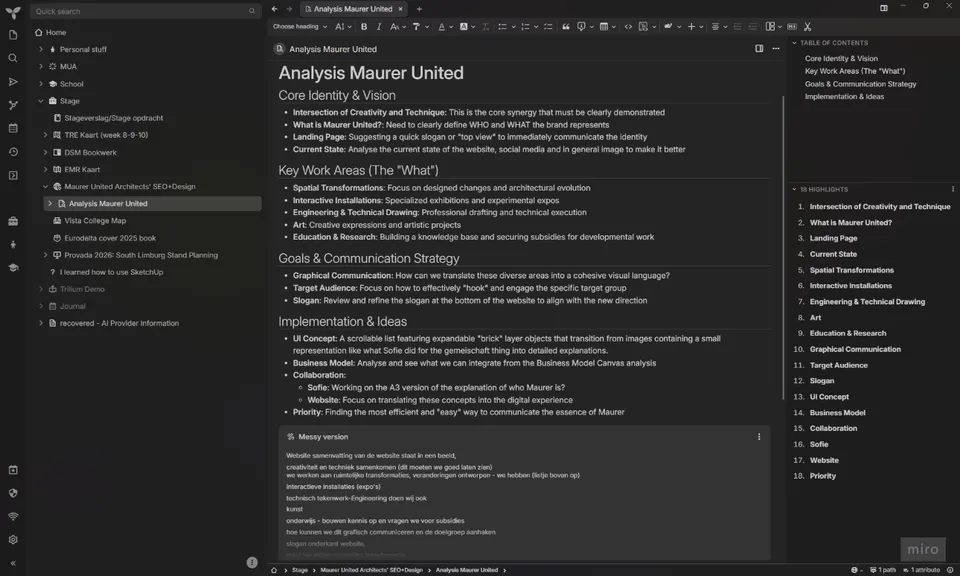Click the 1 attribute status bar entry

(x=921, y=570)
